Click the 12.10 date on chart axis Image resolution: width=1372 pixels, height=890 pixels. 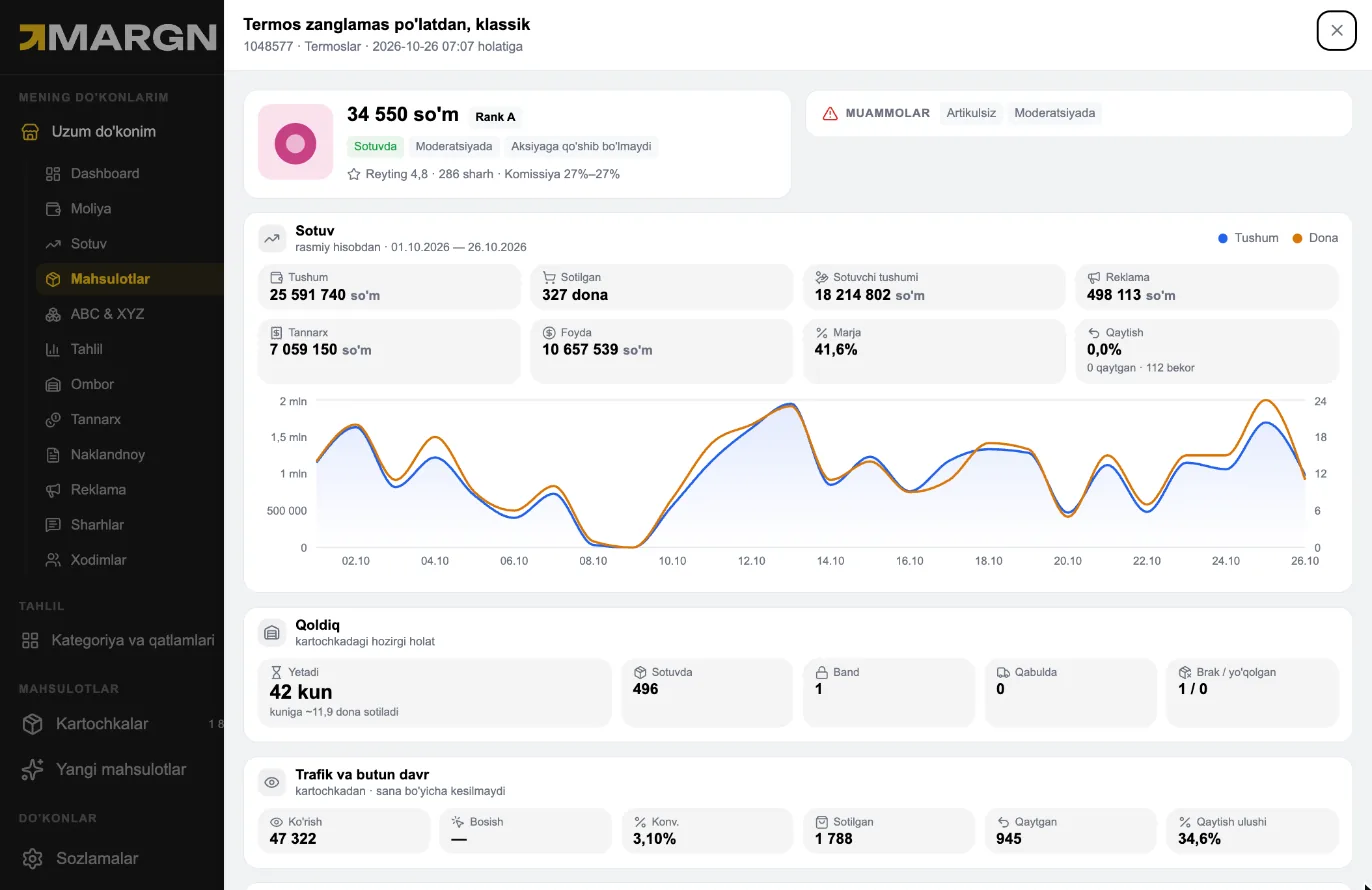751,561
